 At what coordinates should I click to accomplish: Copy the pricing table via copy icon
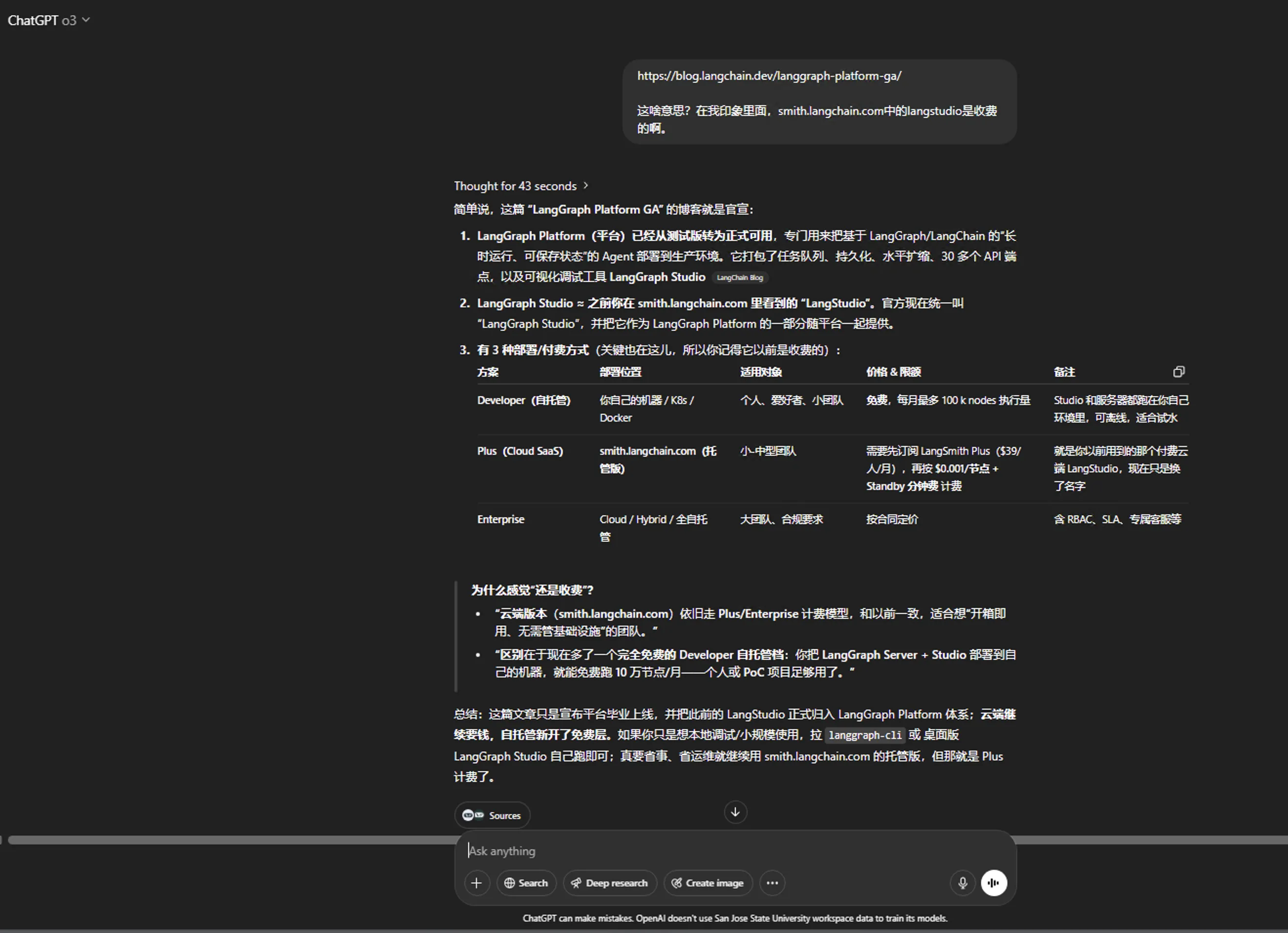click(x=1179, y=372)
